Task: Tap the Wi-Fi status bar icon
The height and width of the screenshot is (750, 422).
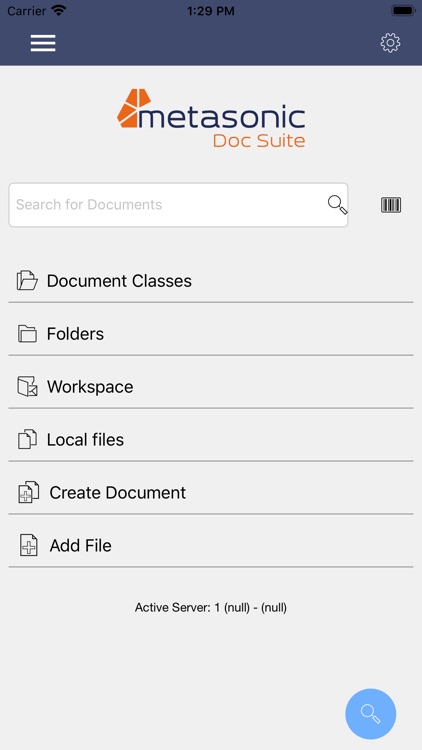Action: [x=59, y=11]
